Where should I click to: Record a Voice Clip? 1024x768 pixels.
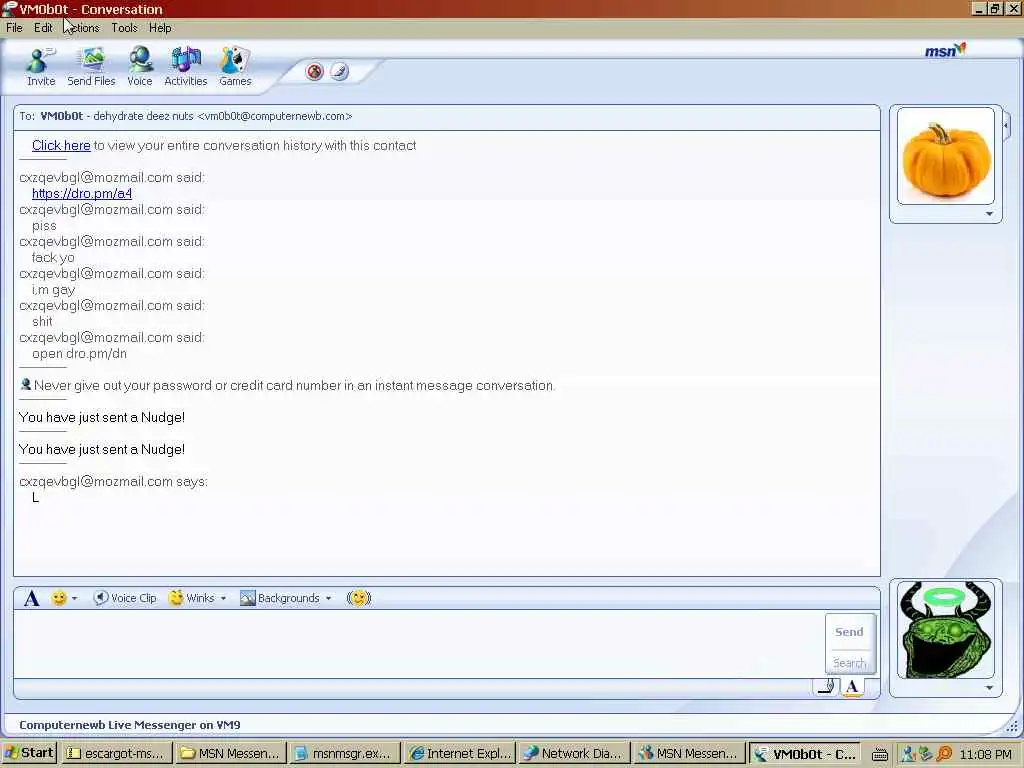pyautogui.click(x=125, y=598)
